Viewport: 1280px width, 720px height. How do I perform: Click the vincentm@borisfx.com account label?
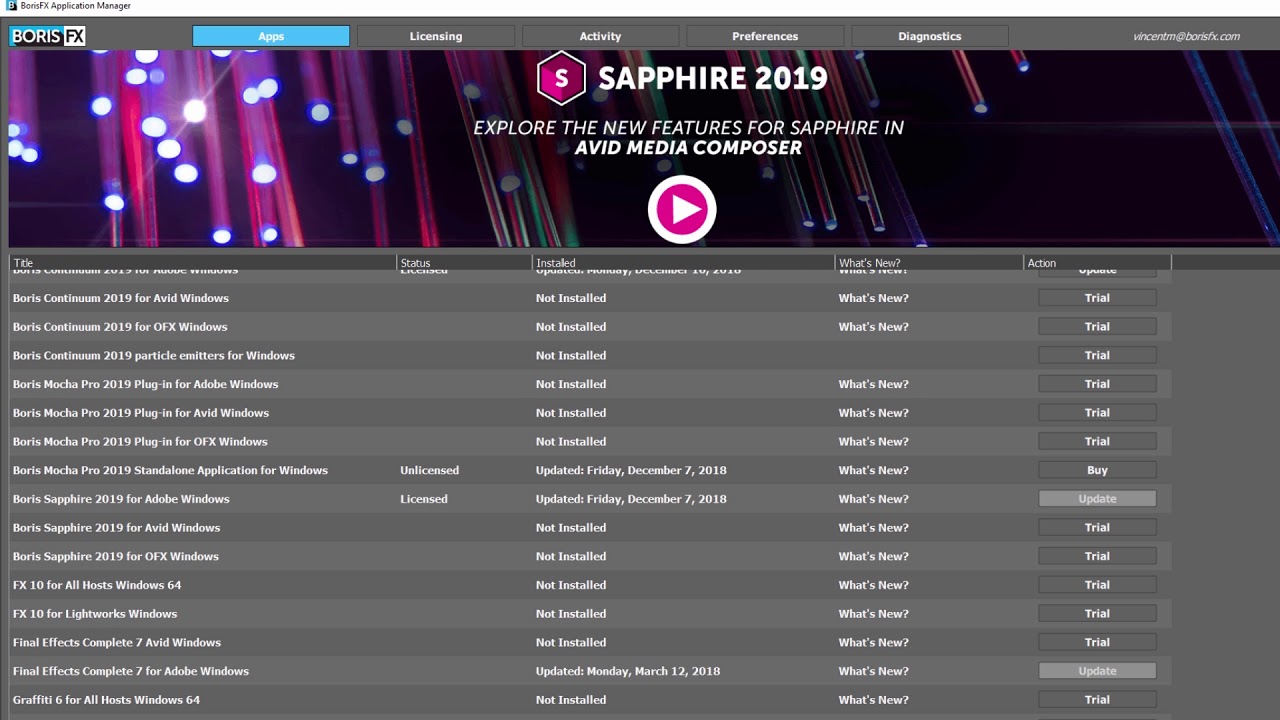tap(1186, 36)
